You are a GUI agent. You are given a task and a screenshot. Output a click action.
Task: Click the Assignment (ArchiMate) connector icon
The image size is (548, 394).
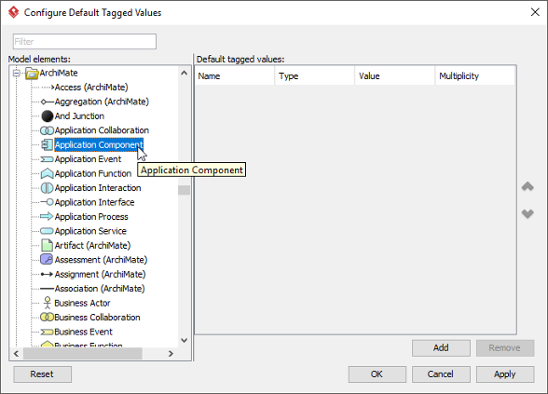point(47,274)
